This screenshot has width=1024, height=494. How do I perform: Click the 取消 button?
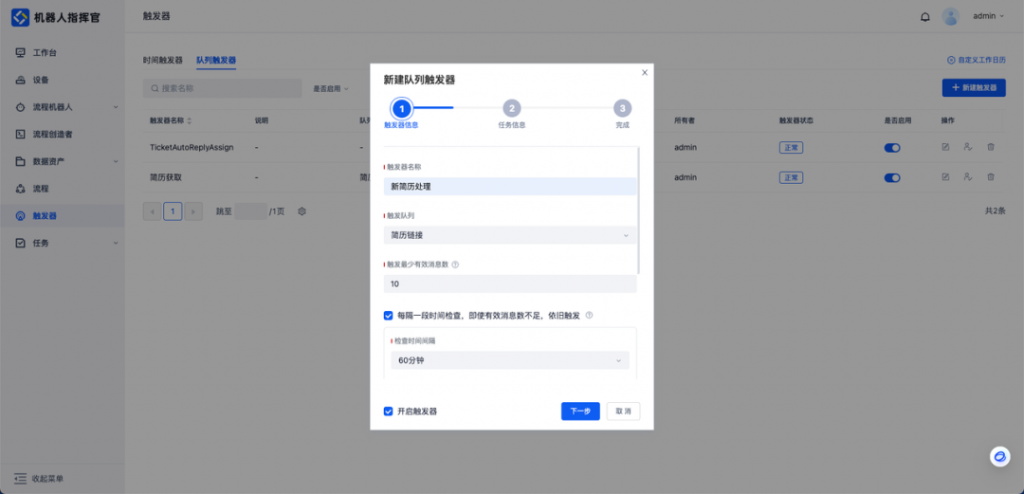pos(623,411)
